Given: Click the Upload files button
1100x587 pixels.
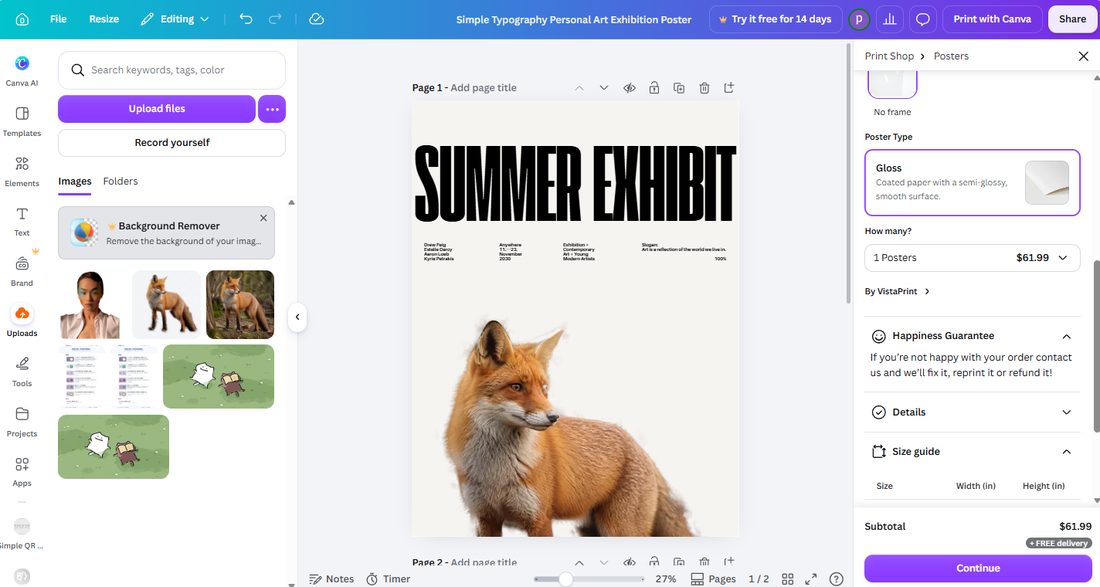Looking at the screenshot, I should pos(156,109).
